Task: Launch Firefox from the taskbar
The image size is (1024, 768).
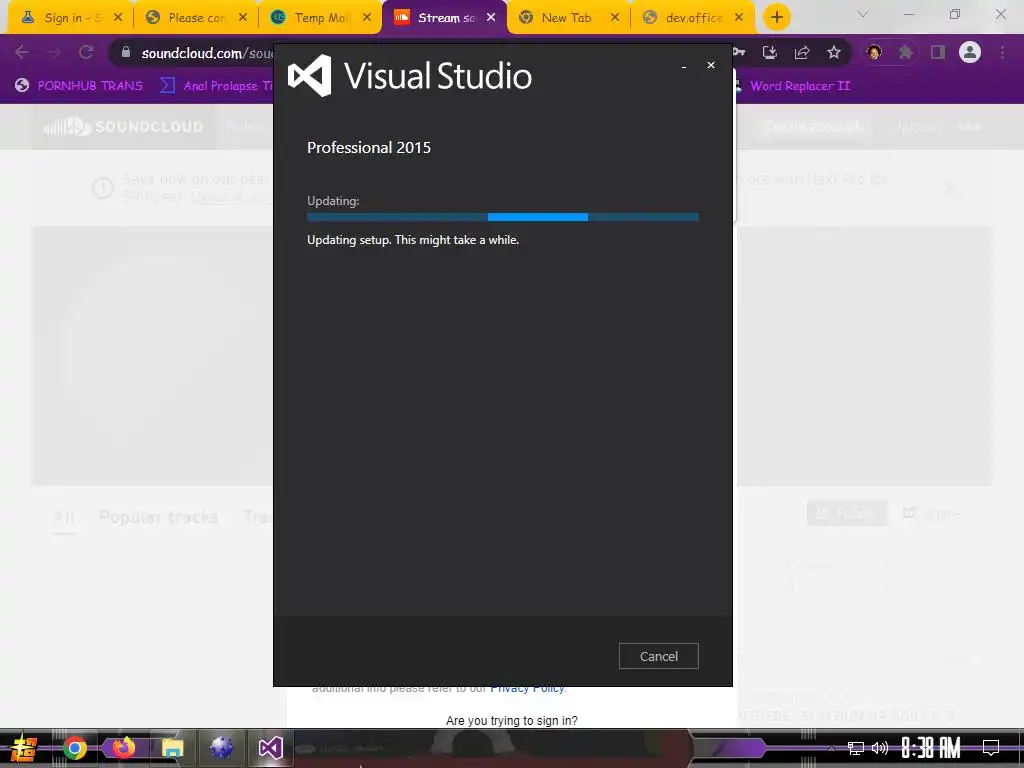Action: coord(123,748)
